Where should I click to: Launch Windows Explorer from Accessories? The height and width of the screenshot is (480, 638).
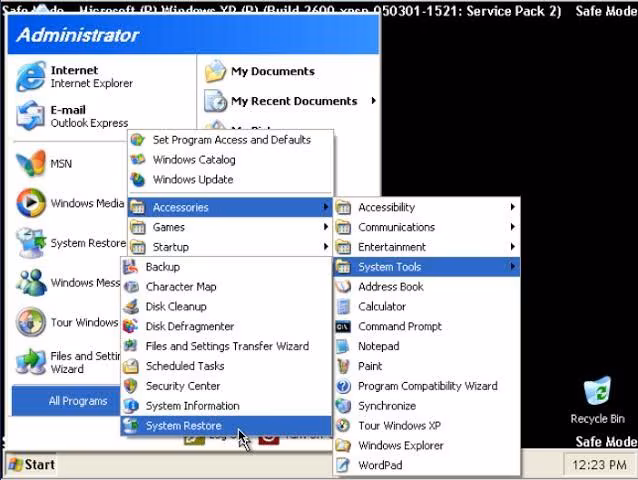426,445
